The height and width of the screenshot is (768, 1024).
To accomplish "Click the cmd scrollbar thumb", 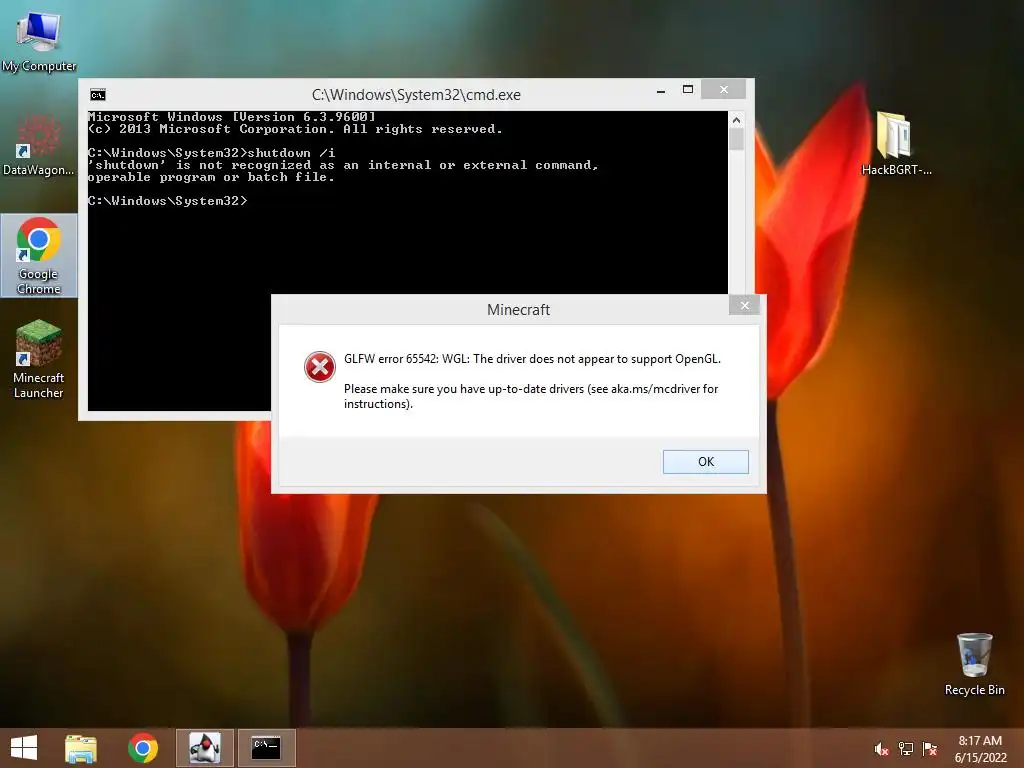I will pos(737,139).
